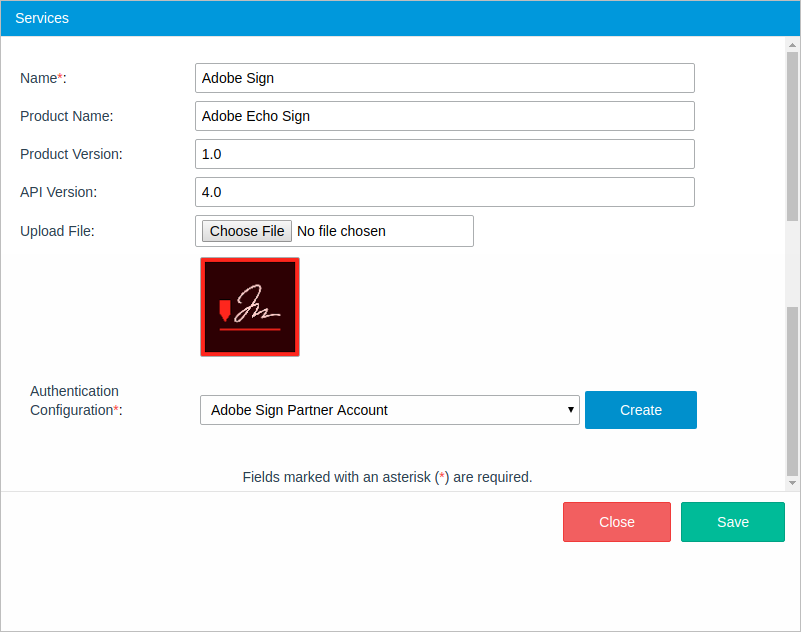Screen dimensions: 801x632
Task: Click the "No file chosen" text
Action: (341, 231)
